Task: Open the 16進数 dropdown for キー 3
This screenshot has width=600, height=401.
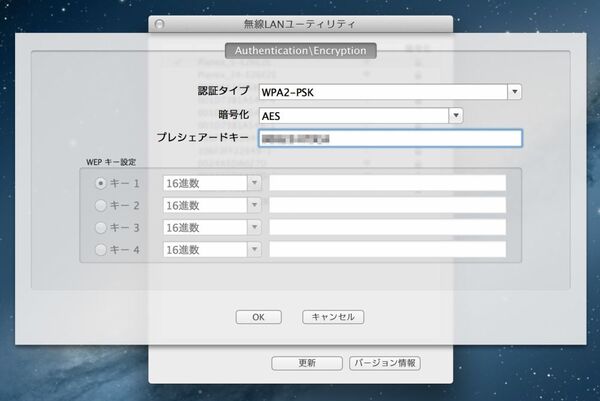Action: (x=212, y=228)
